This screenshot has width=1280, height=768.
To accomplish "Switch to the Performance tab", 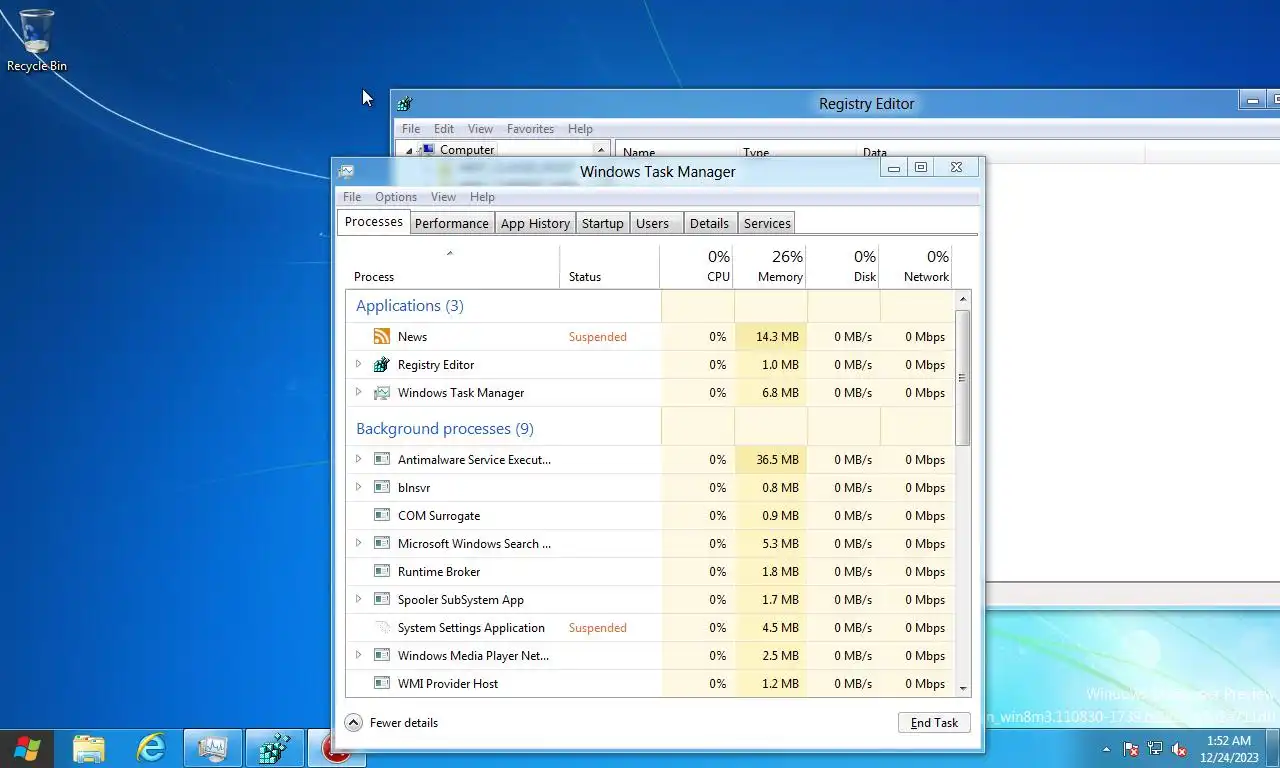I will point(452,223).
